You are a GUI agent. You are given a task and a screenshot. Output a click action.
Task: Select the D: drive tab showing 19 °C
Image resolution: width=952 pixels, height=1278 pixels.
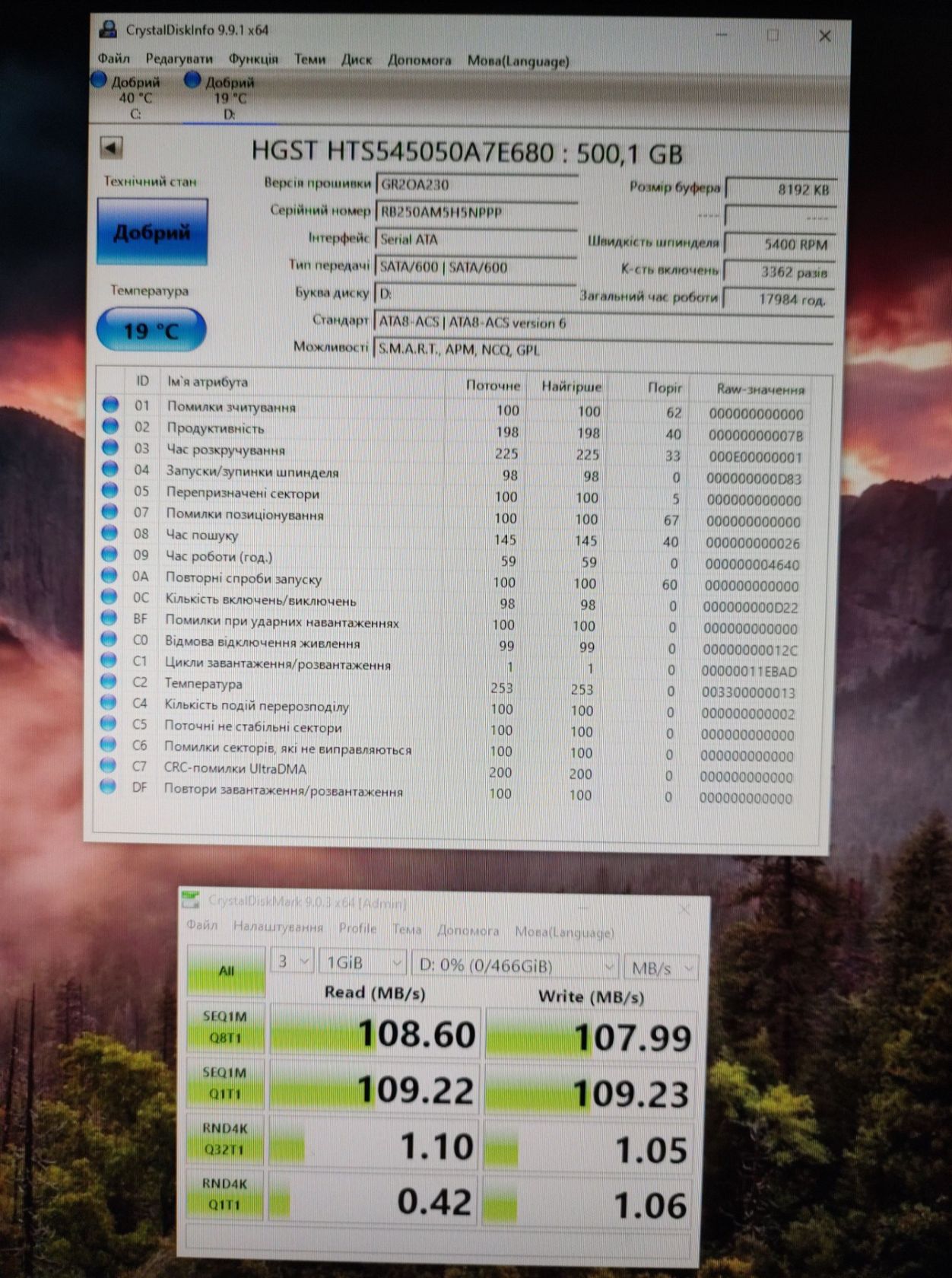(229, 98)
